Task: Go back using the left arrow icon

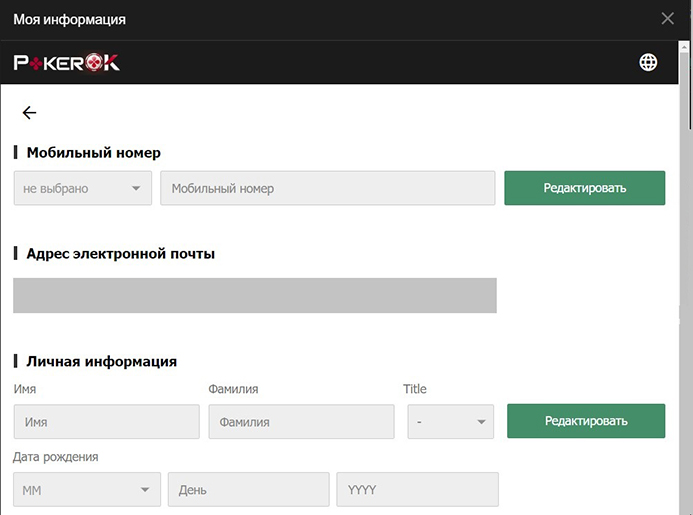Action: click(29, 113)
